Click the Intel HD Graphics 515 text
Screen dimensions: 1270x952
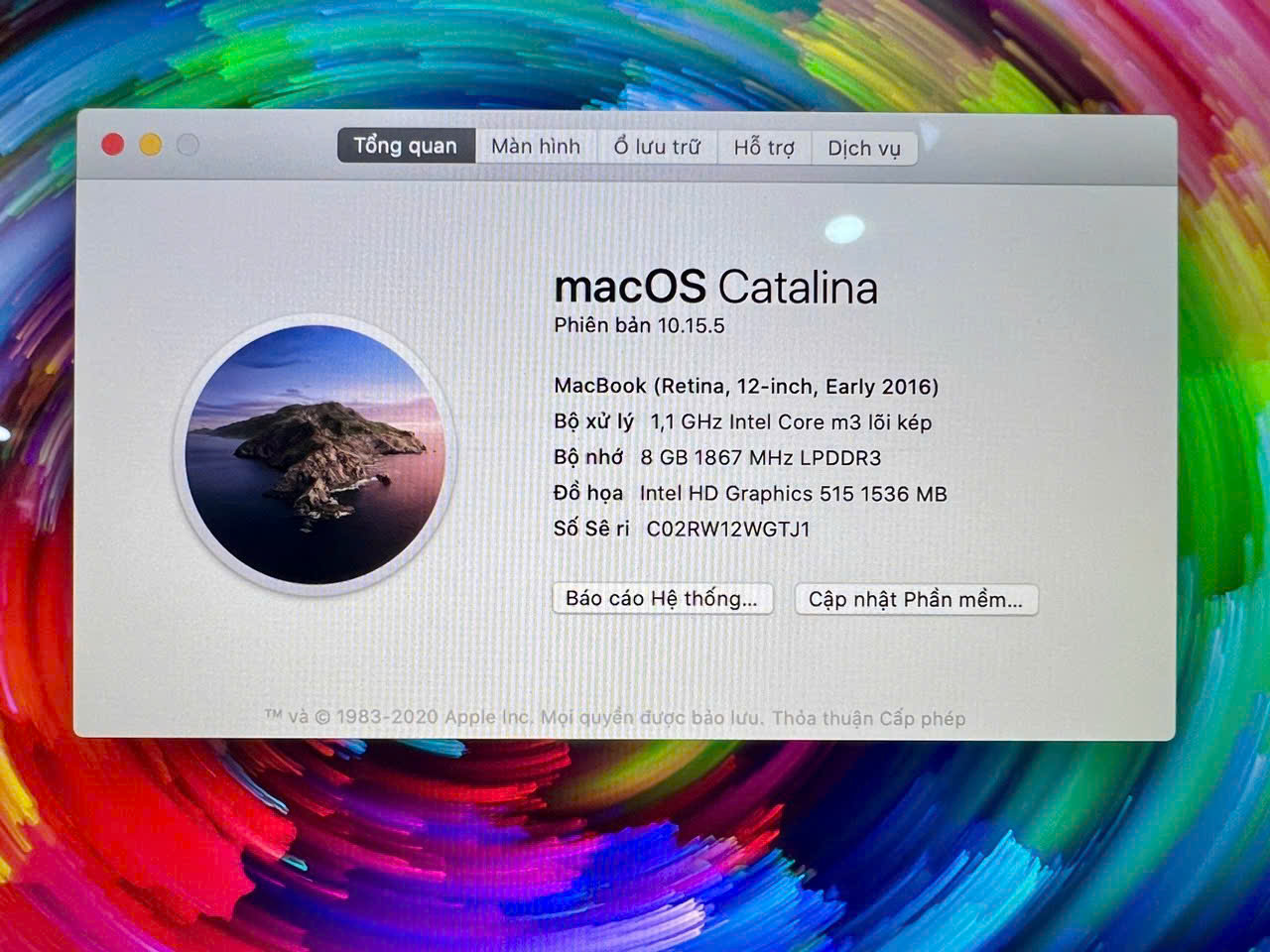tap(747, 493)
